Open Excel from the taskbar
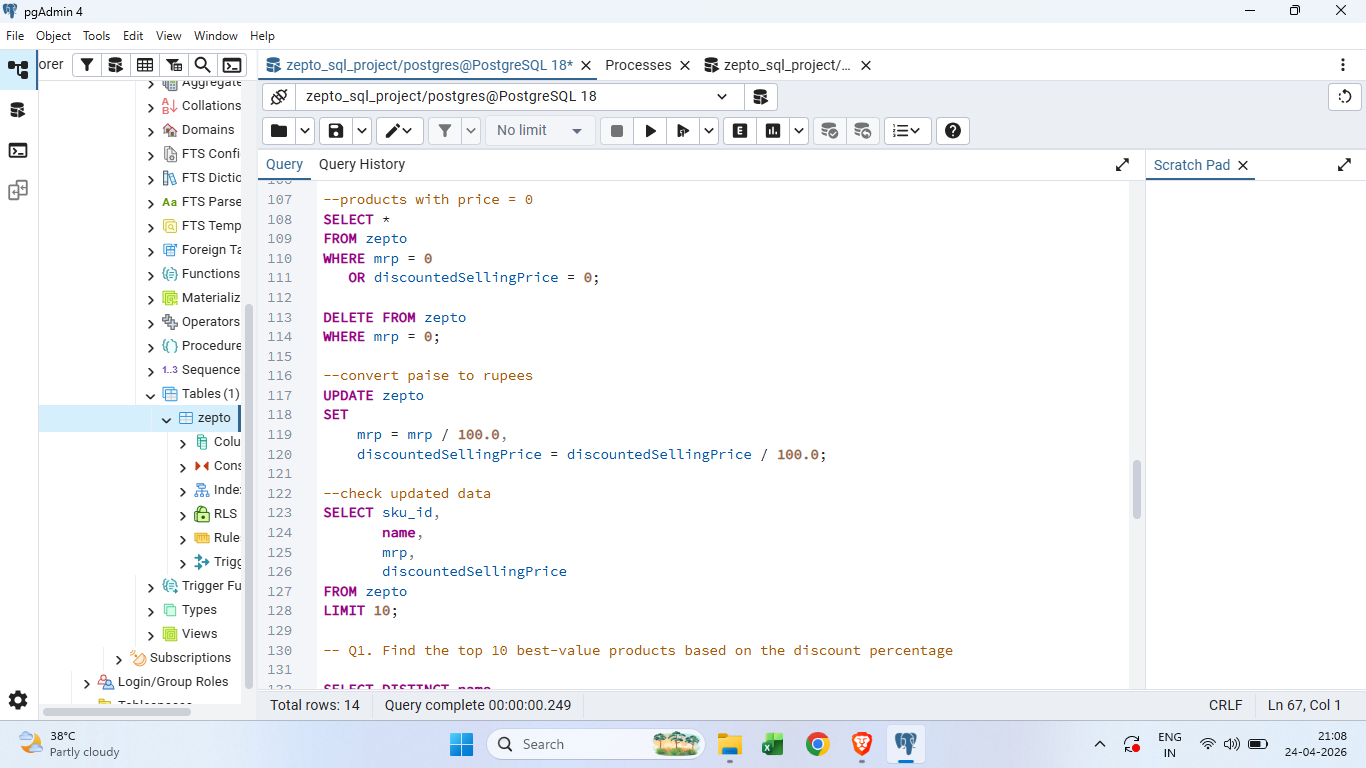The width and height of the screenshot is (1366, 768). [772, 744]
